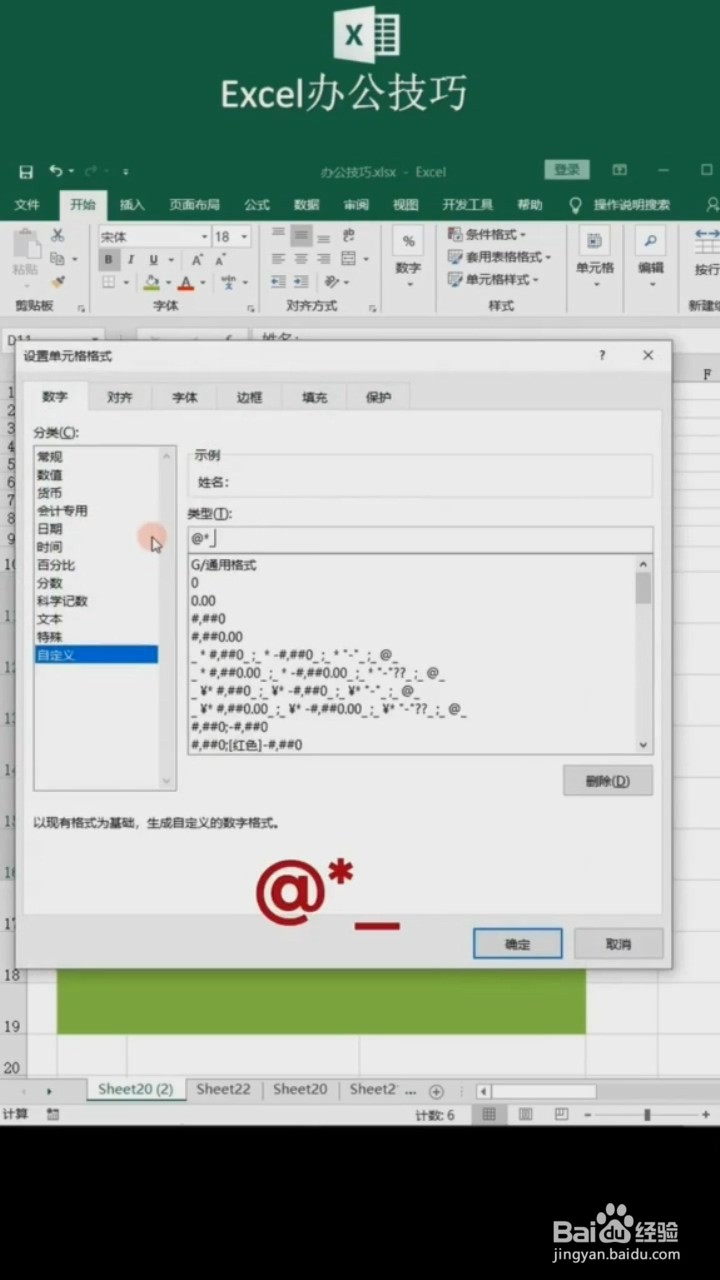Click the Type input field with @*

[x=420, y=539]
